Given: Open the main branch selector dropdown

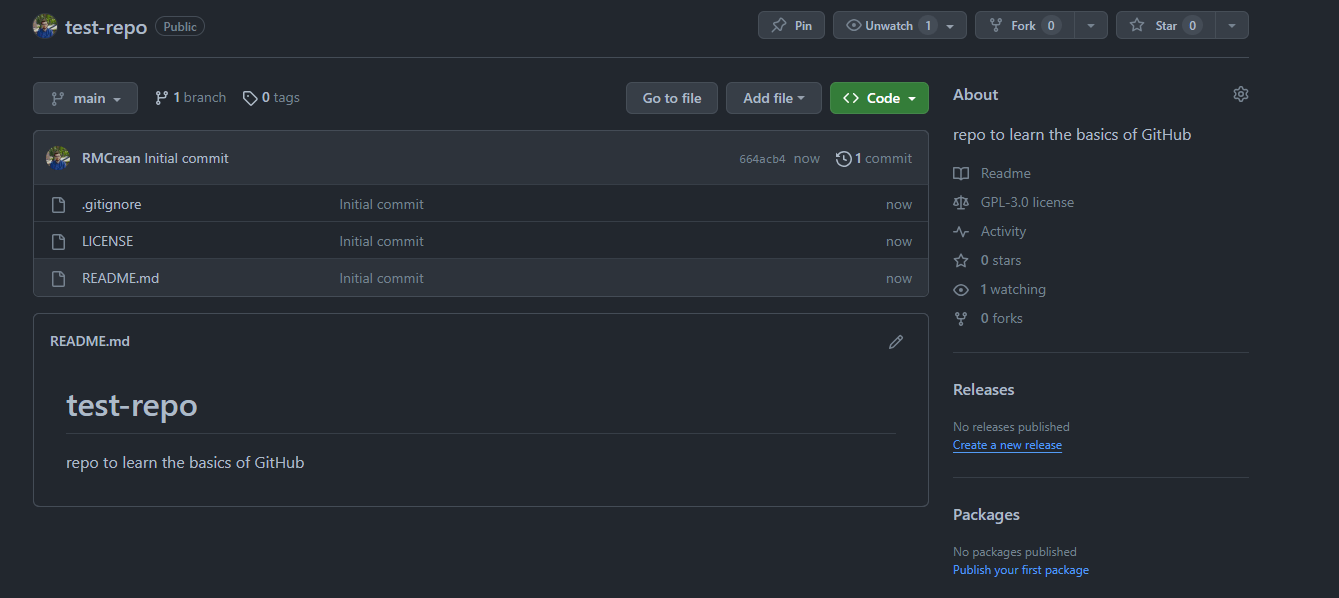Looking at the screenshot, I should tap(85, 98).
